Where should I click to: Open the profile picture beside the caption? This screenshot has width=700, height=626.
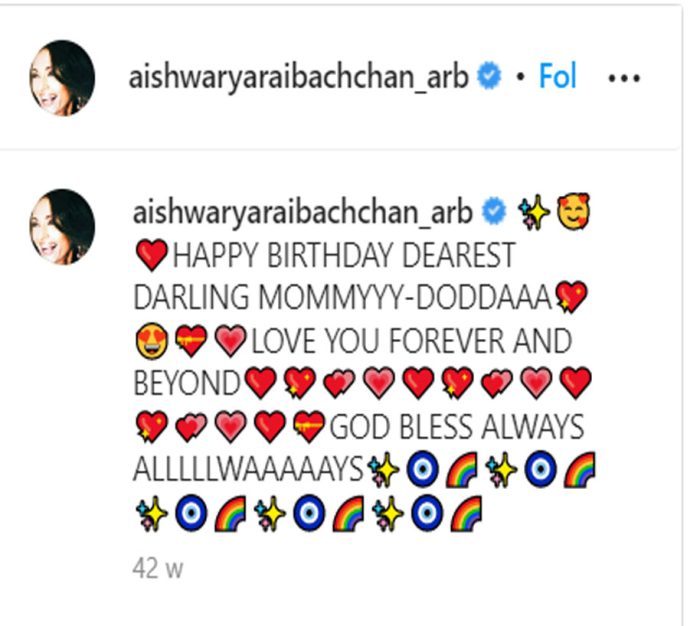(x=62, y=227)
